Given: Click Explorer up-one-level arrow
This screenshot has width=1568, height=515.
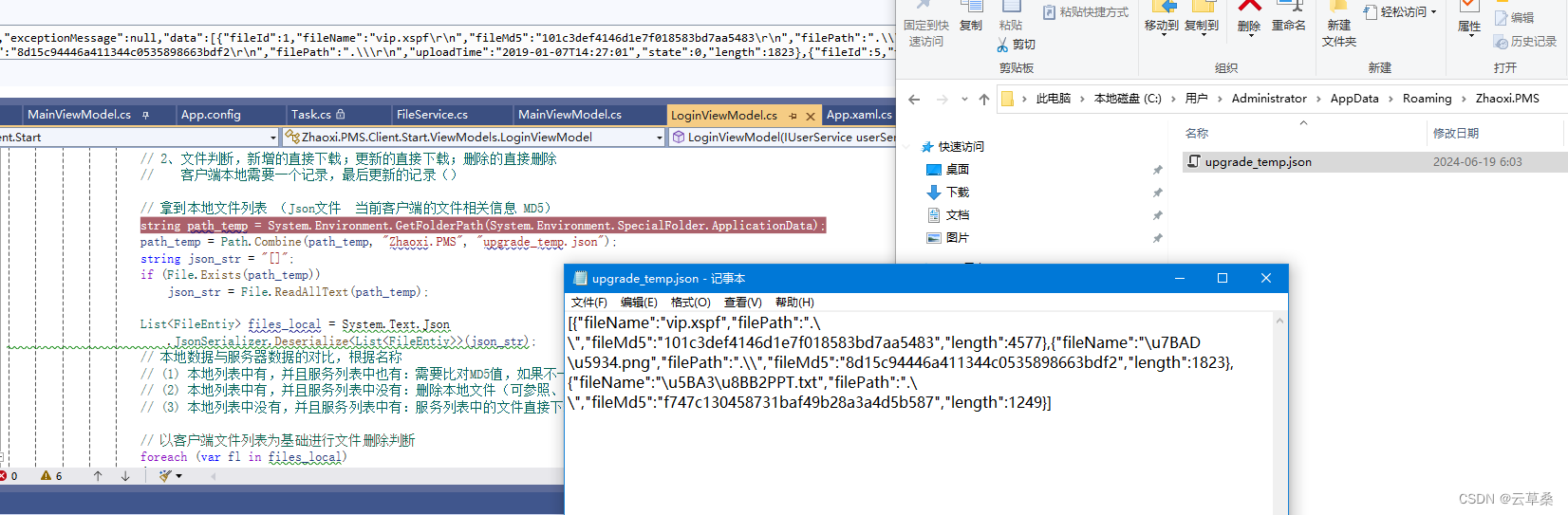Looking at the screenshot, I should point(984,99).
